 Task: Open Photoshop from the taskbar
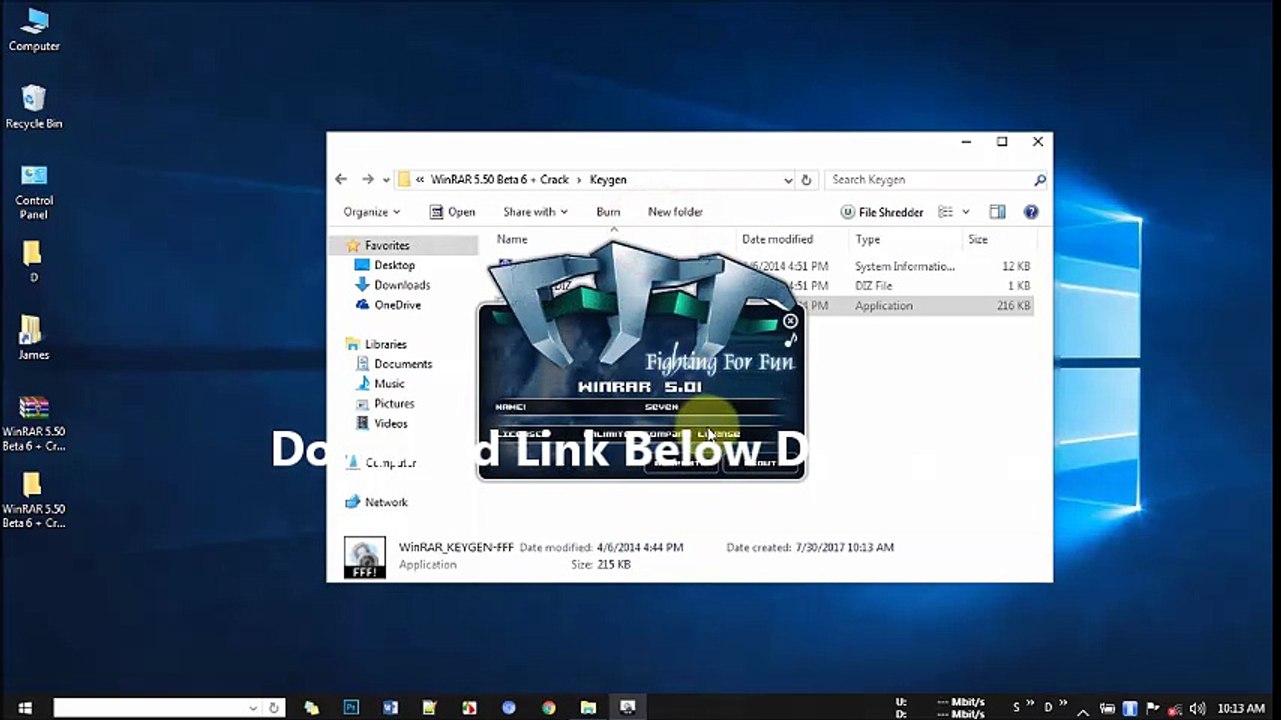click(351, 708)
